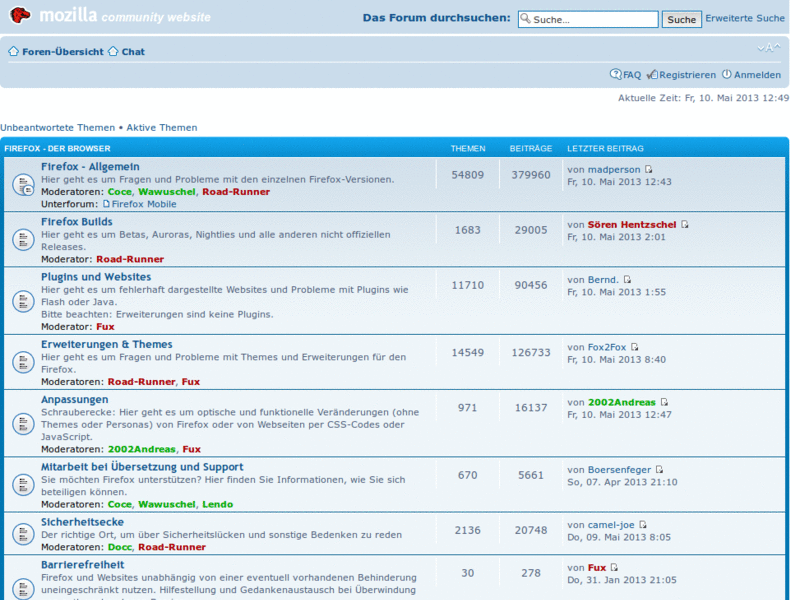The width and height of the screenshot is (800, 600).
Task: View moderator Docc profile
Action: tap(120, 547)
